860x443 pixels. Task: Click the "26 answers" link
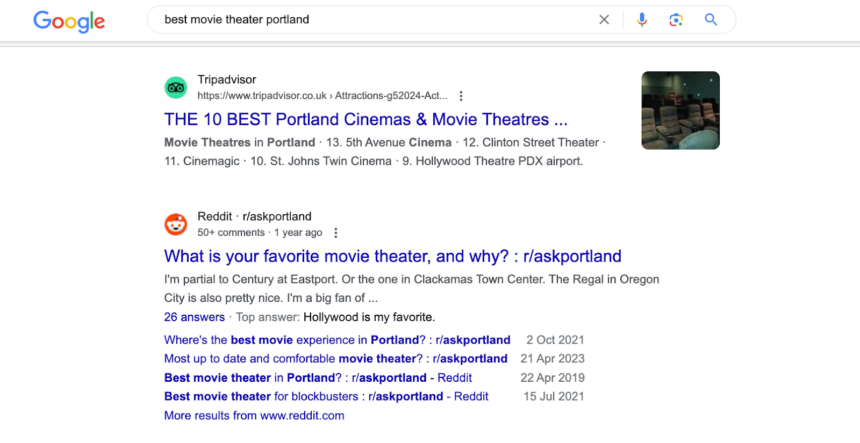pyautogui.click(x=194, y=317)
